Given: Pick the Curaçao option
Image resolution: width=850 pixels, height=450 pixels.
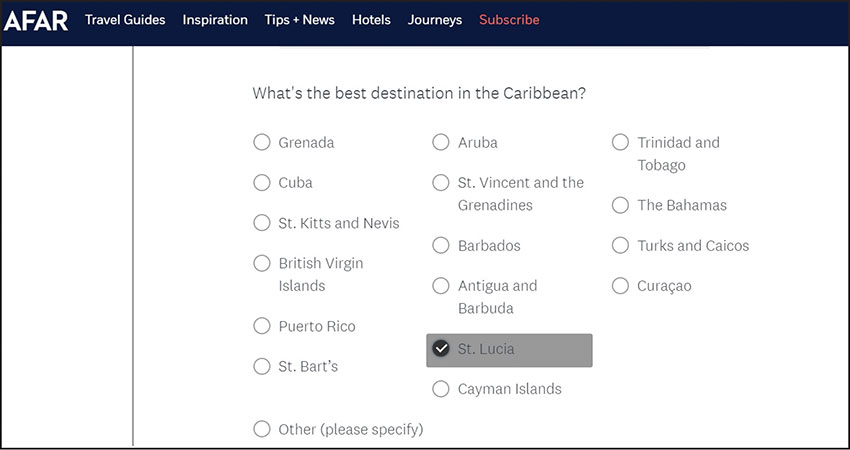Looking at the screenshot, I should click(620, 286).
